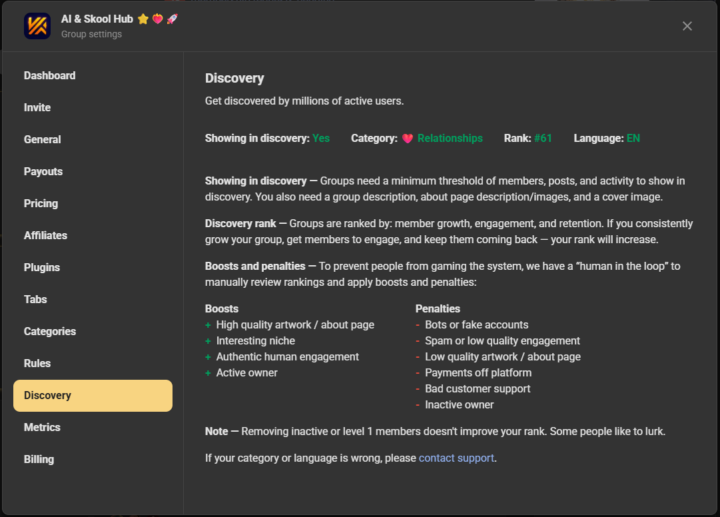Follow the contact support link
This screenshot has width=720, height=517.
point(456,458)
